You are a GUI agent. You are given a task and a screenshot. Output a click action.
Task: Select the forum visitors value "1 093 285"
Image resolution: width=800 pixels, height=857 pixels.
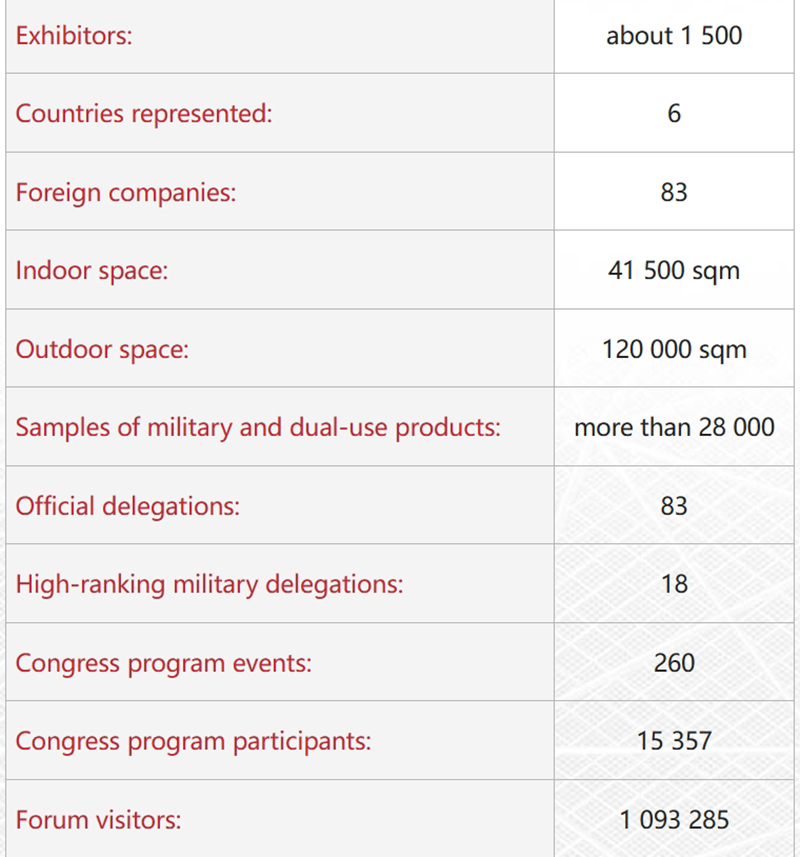coord(674,820)
